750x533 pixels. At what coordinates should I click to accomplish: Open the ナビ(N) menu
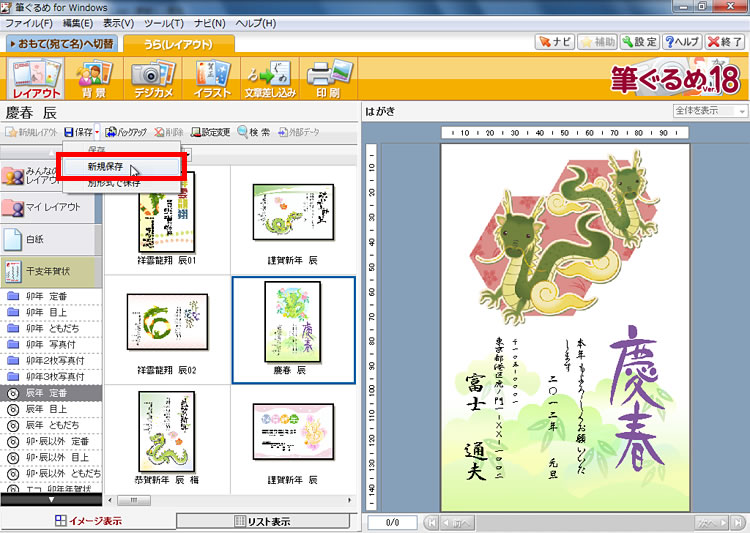(210, 23)
